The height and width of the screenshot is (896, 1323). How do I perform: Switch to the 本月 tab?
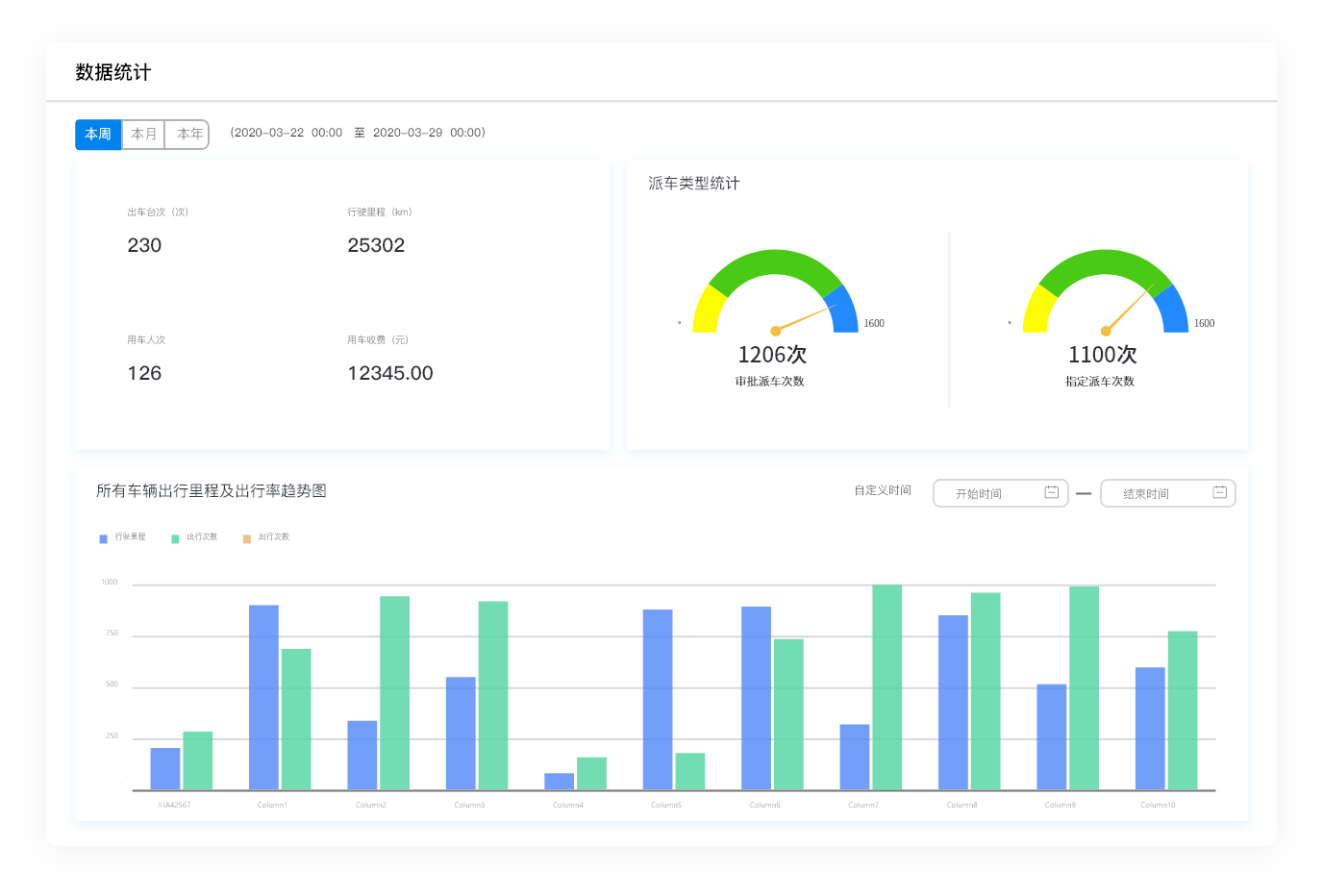[143, 135]
